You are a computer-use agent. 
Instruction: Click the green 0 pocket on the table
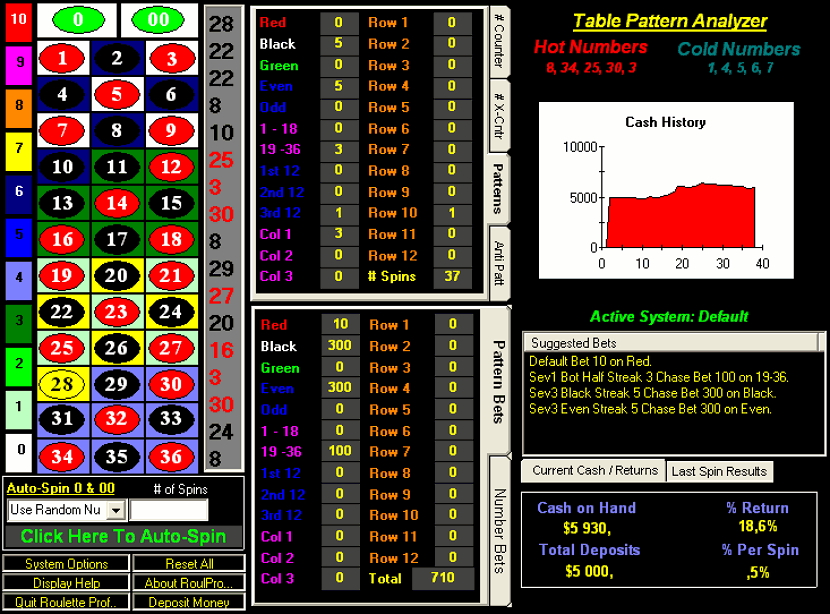click(x=77, y=19)
